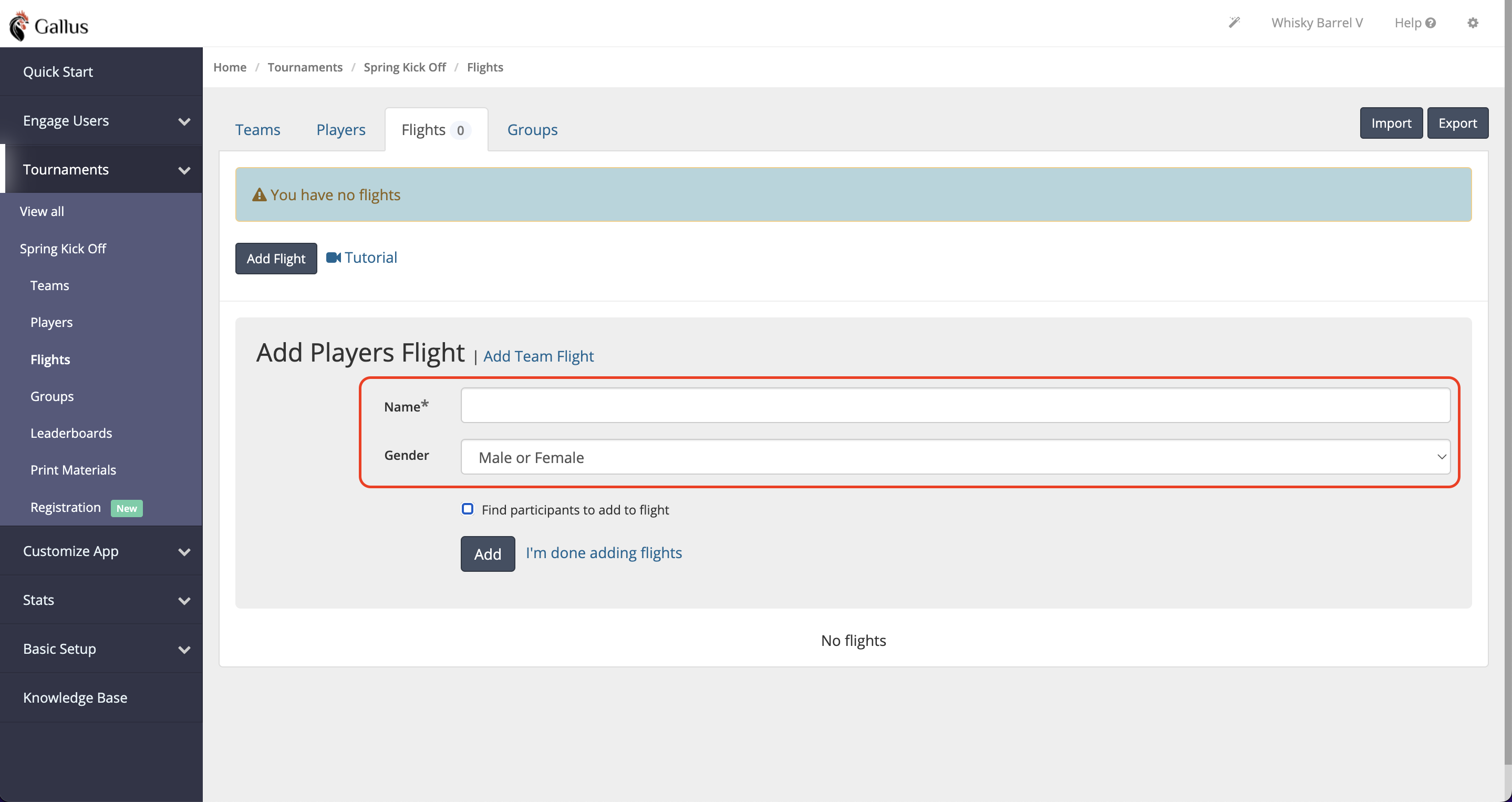The image size is (1512, 802).
Task: Click the Flights count badge showing 0
Action: 460,130
